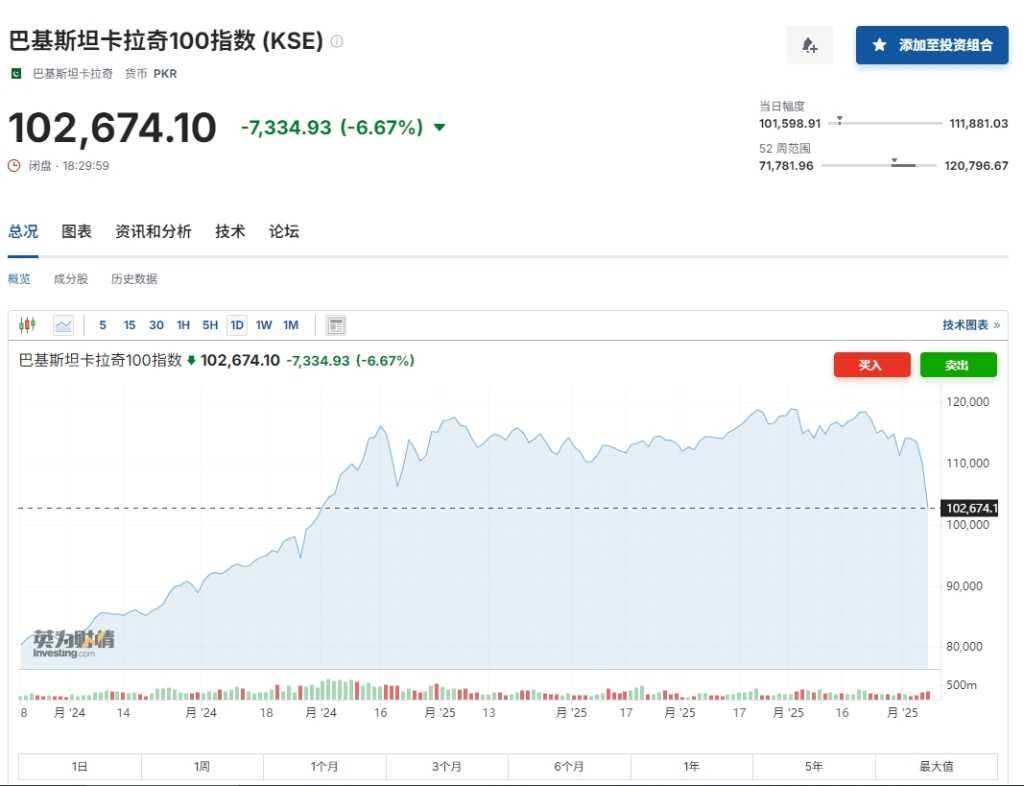Screen dimensions: 1024x786
Task: Select the 1W interval
Action: click(x=264, y=325)
